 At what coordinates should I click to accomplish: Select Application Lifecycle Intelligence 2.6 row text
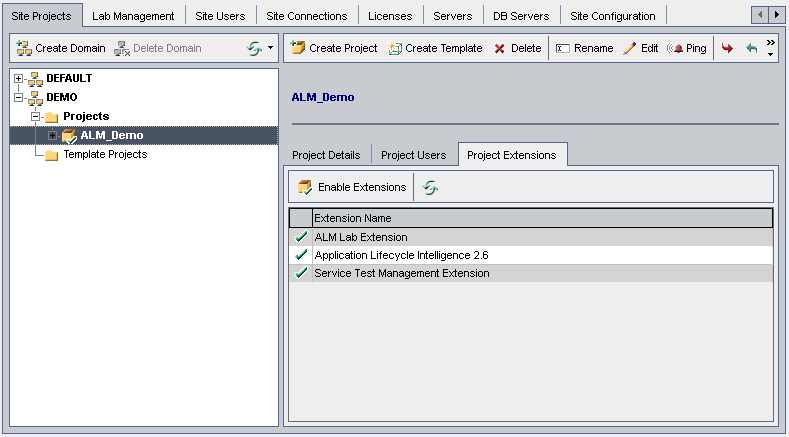(x=402, y=255)
